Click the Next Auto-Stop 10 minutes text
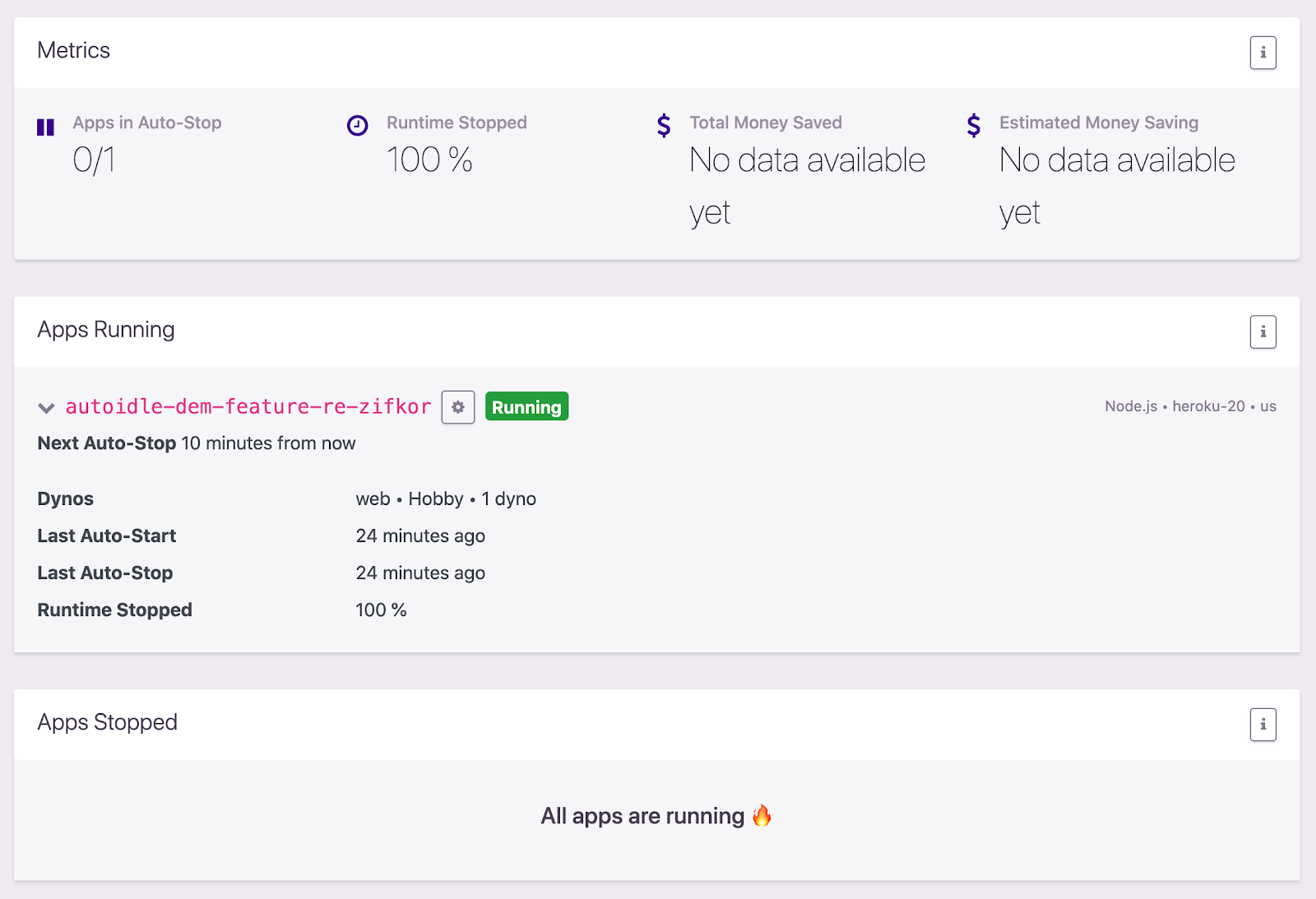Viewport: 1316px width, 899px height. tap(197, 443)
